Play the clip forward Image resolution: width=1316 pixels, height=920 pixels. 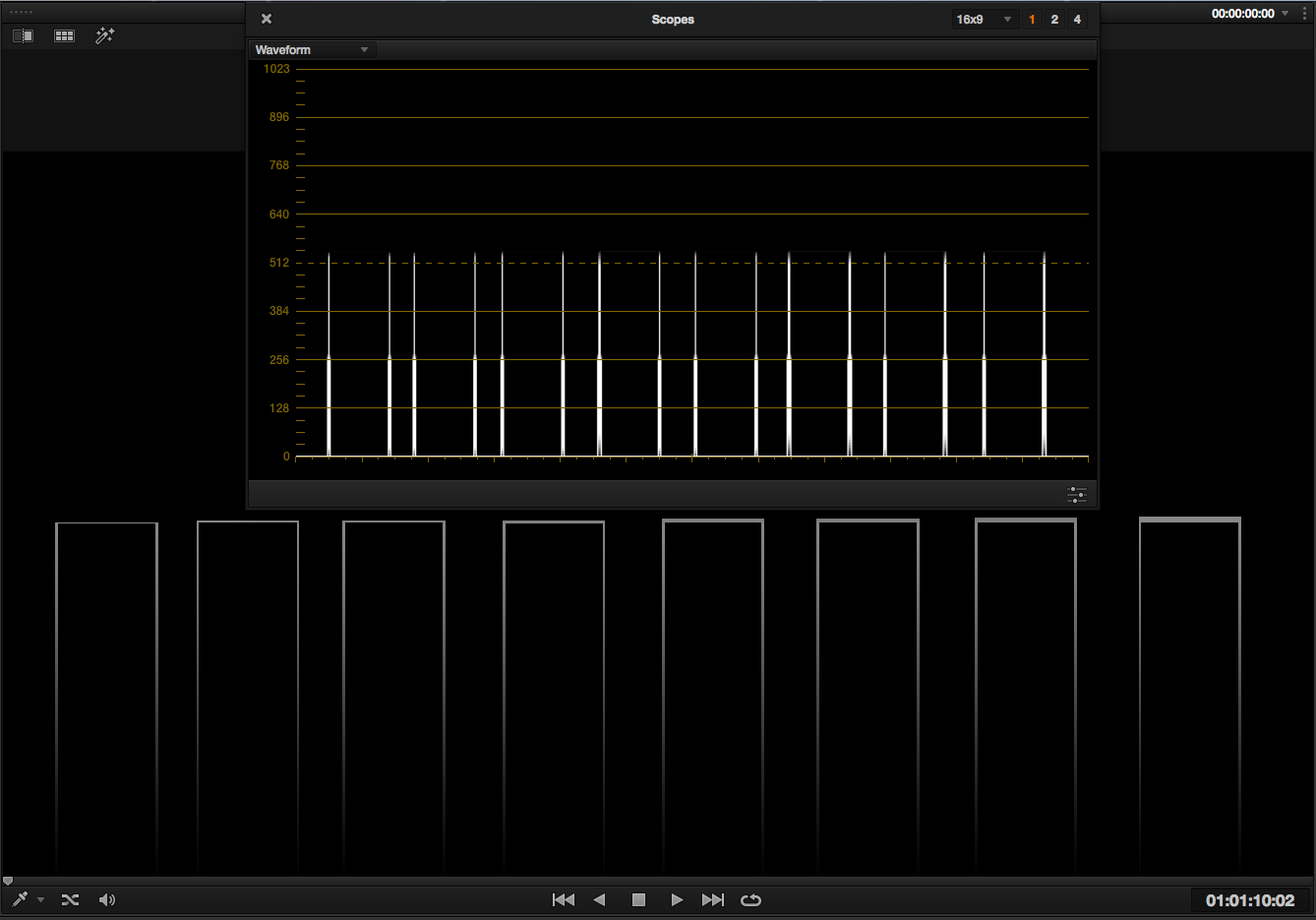676,899
